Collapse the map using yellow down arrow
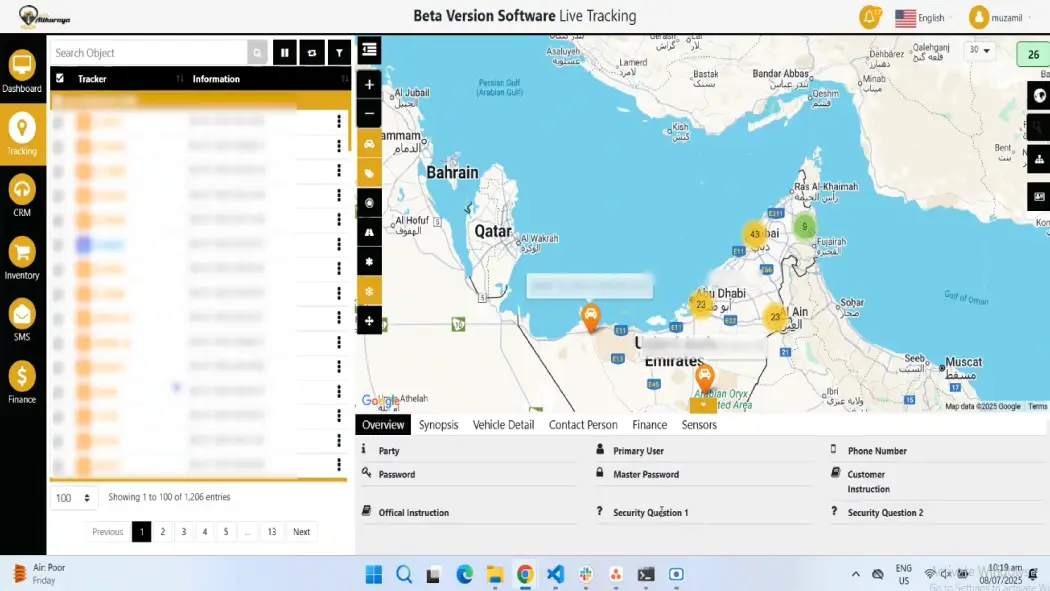This screenshot has height=591, width=1050. pyautogui.click(x=702, y=406)
